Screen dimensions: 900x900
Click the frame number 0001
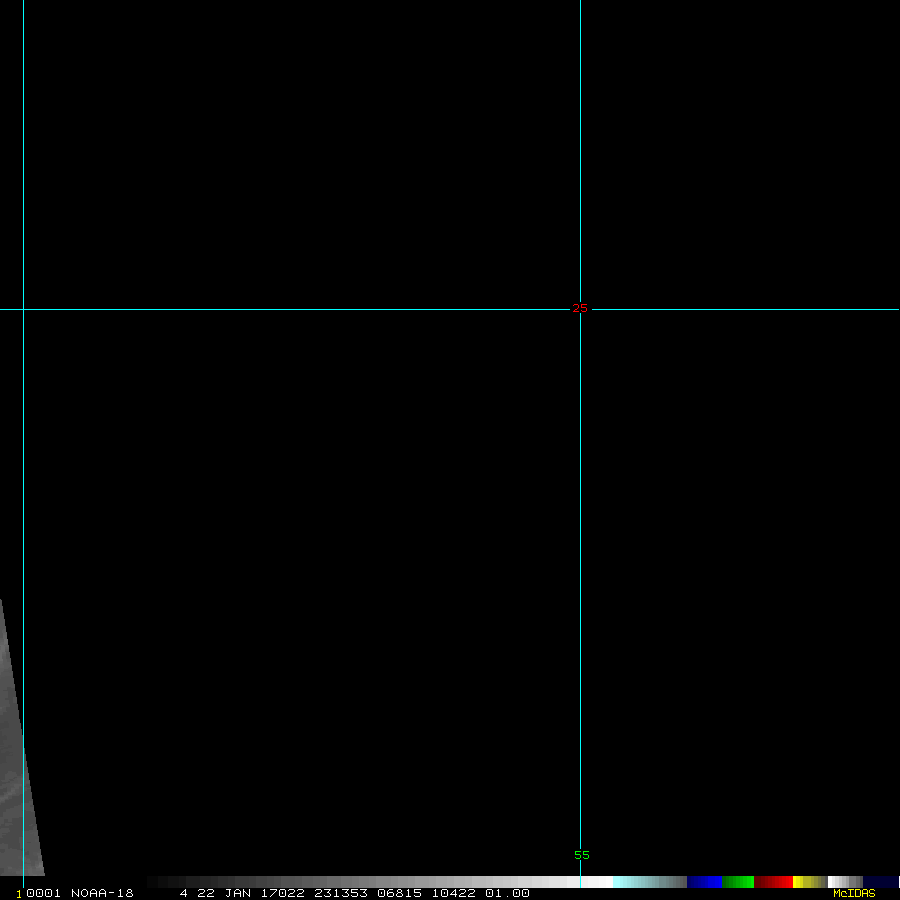(44, 893)
